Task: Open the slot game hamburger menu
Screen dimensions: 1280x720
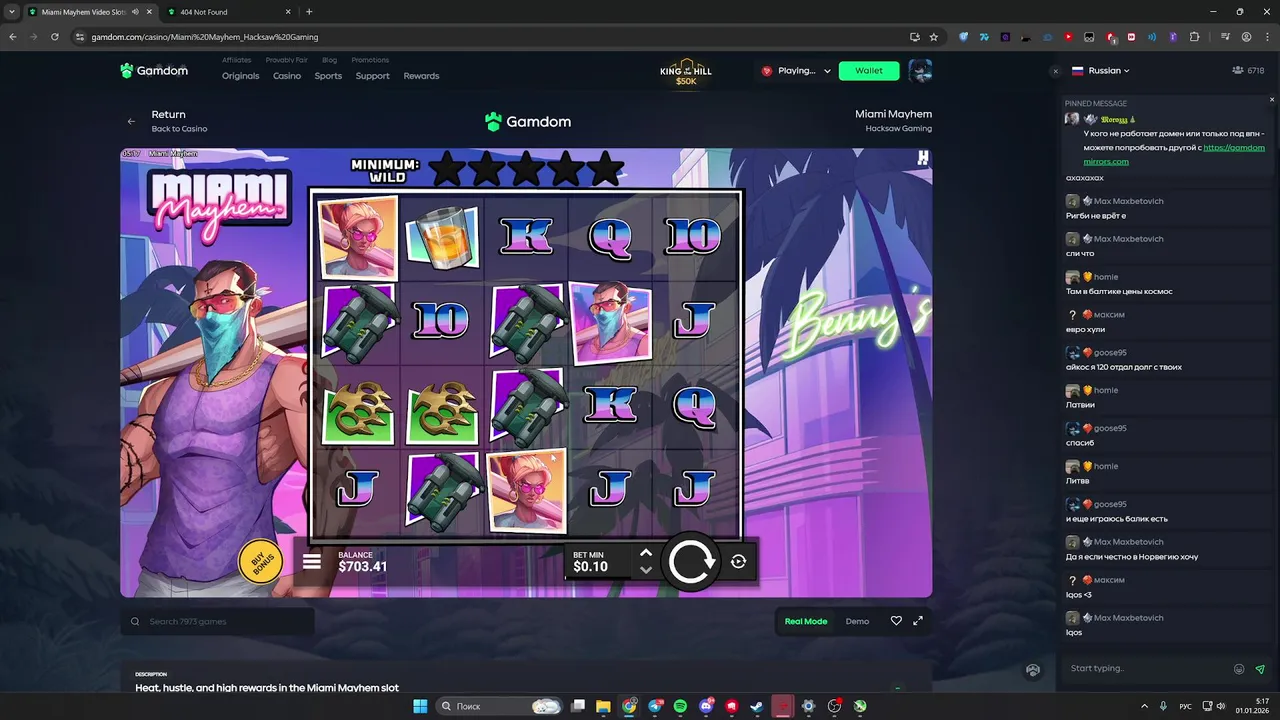Action: [x=312, y=562]
